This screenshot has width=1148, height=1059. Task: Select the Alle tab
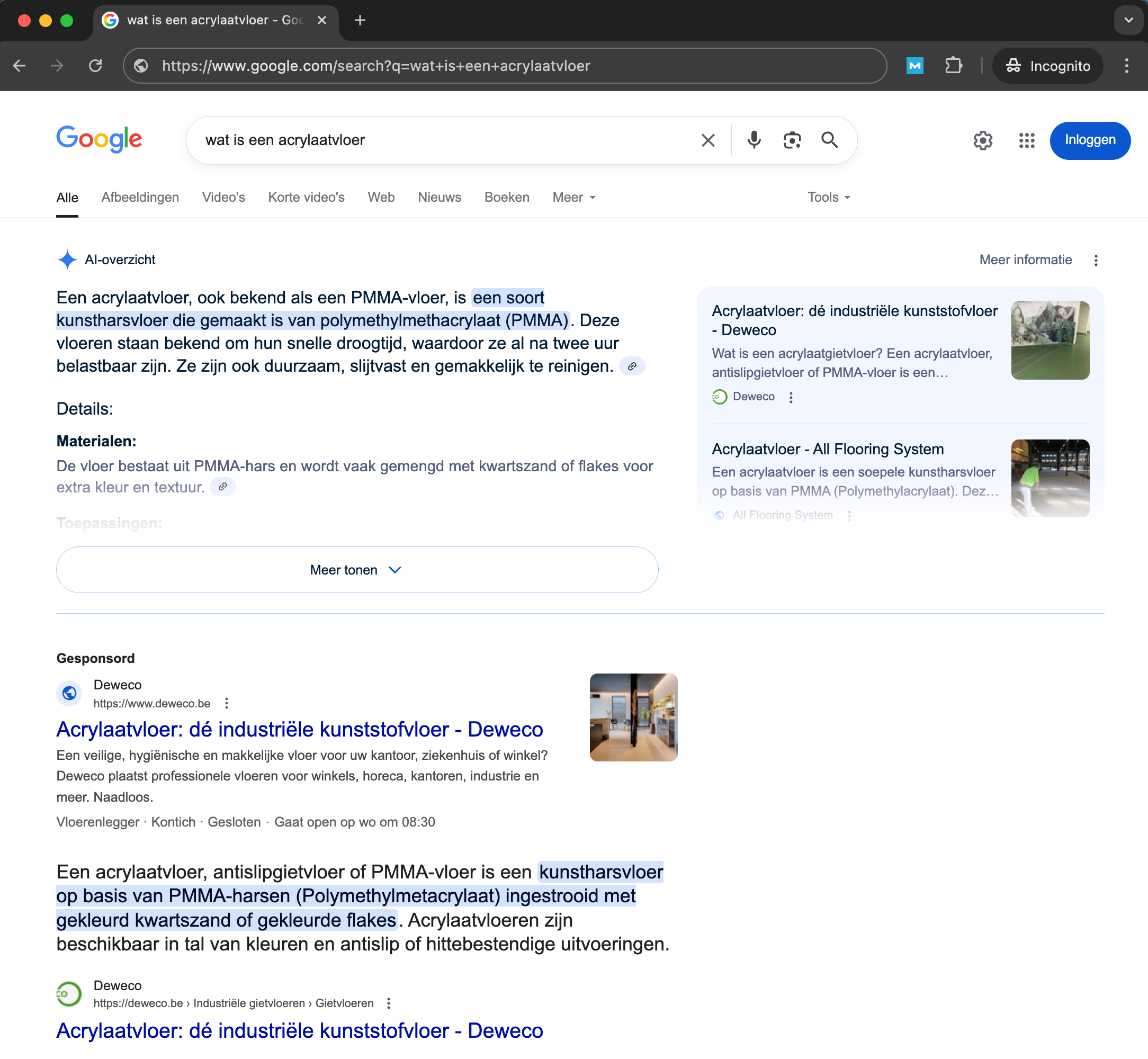click(x=67, y=198)
